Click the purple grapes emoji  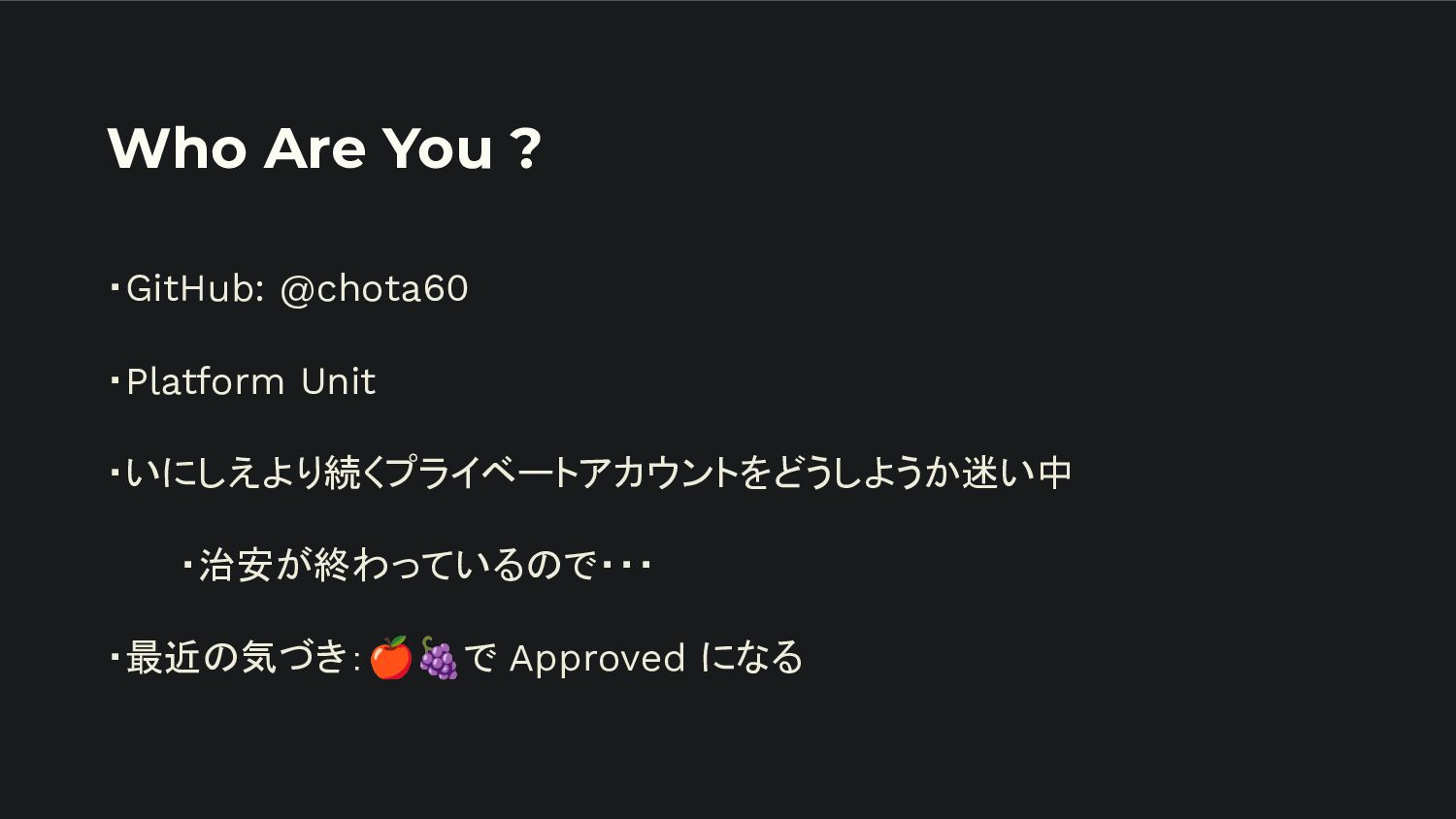click(438, 658)
